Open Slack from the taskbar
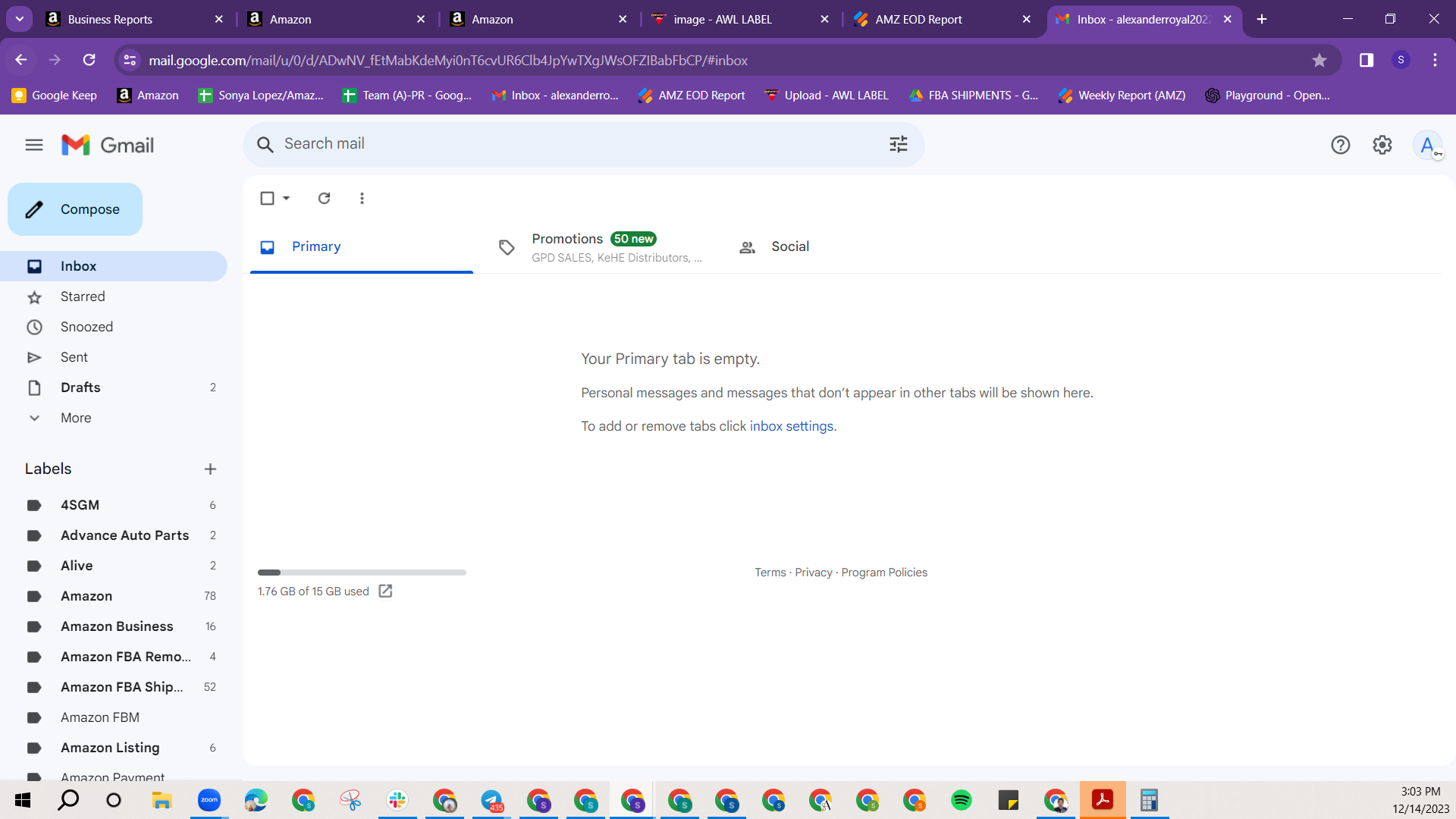The width and height of the screenshot is (1456, 819). click(397, 800)
